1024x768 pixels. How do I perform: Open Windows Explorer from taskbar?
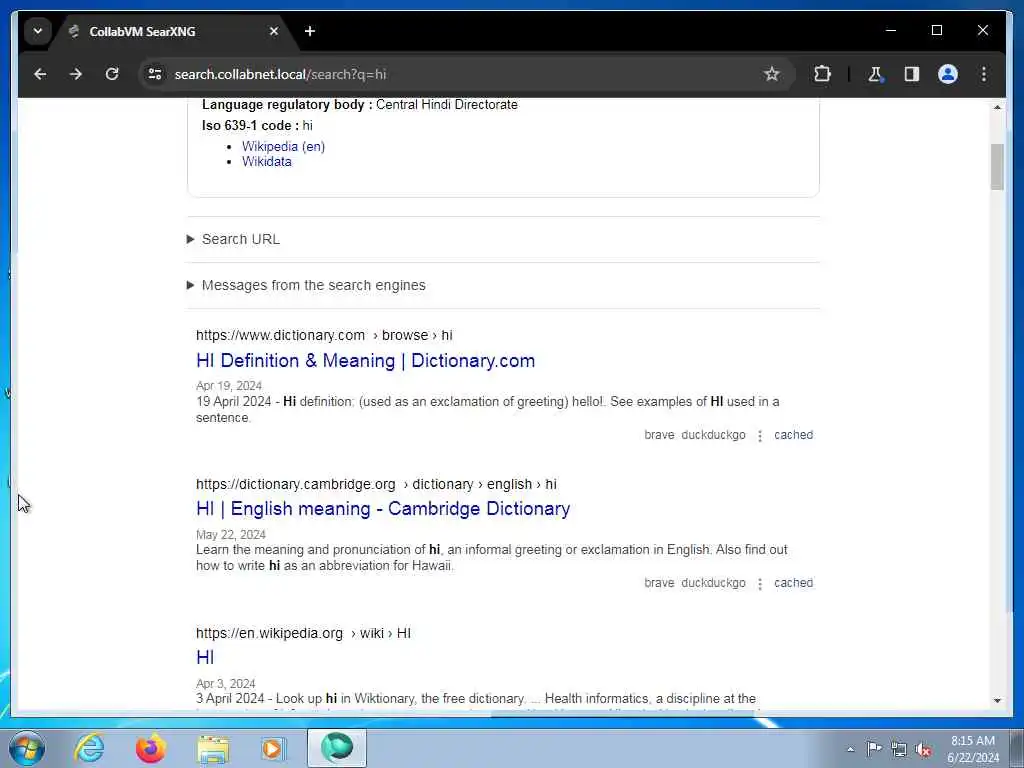point(213,748)
